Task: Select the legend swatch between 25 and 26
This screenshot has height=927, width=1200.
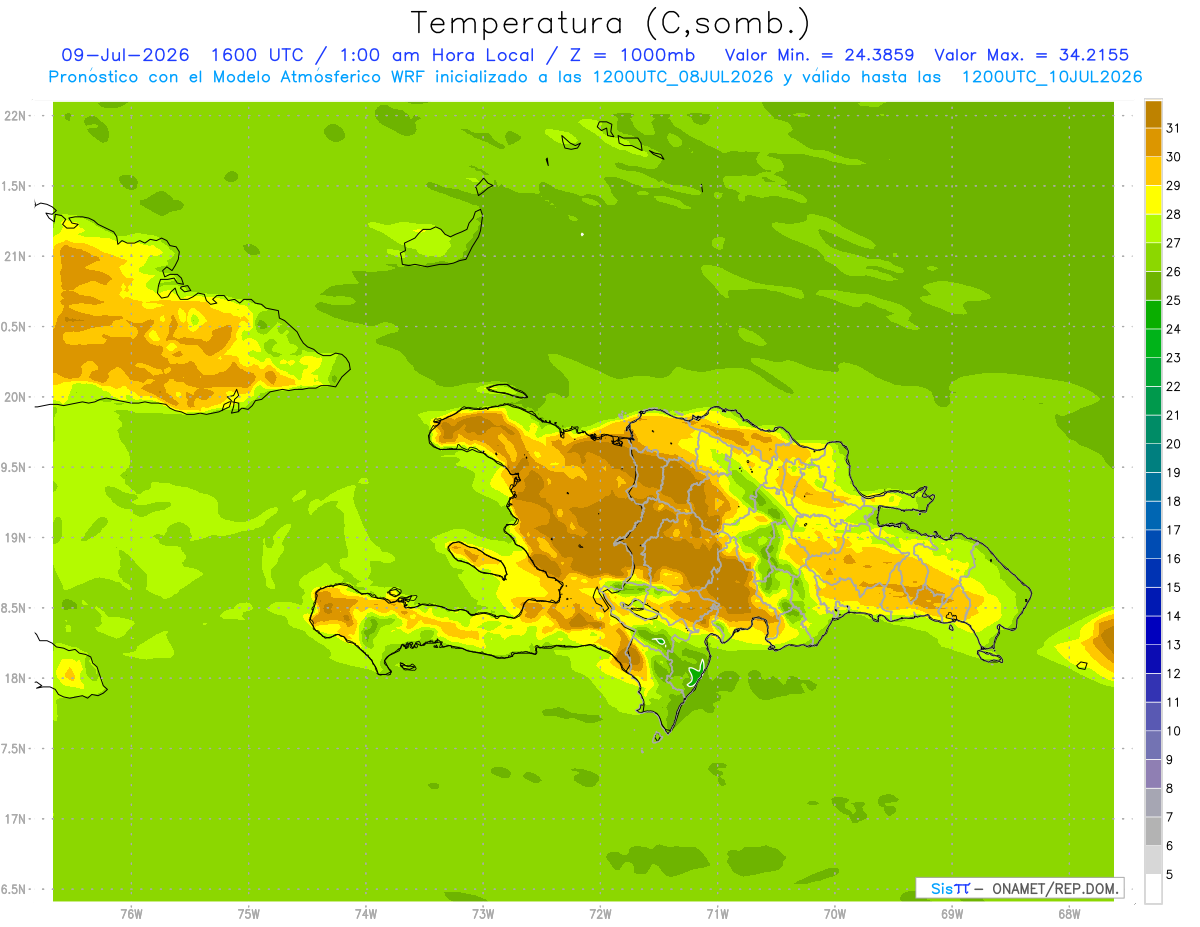Action: pyautogui.click(x=1153, y=286)
